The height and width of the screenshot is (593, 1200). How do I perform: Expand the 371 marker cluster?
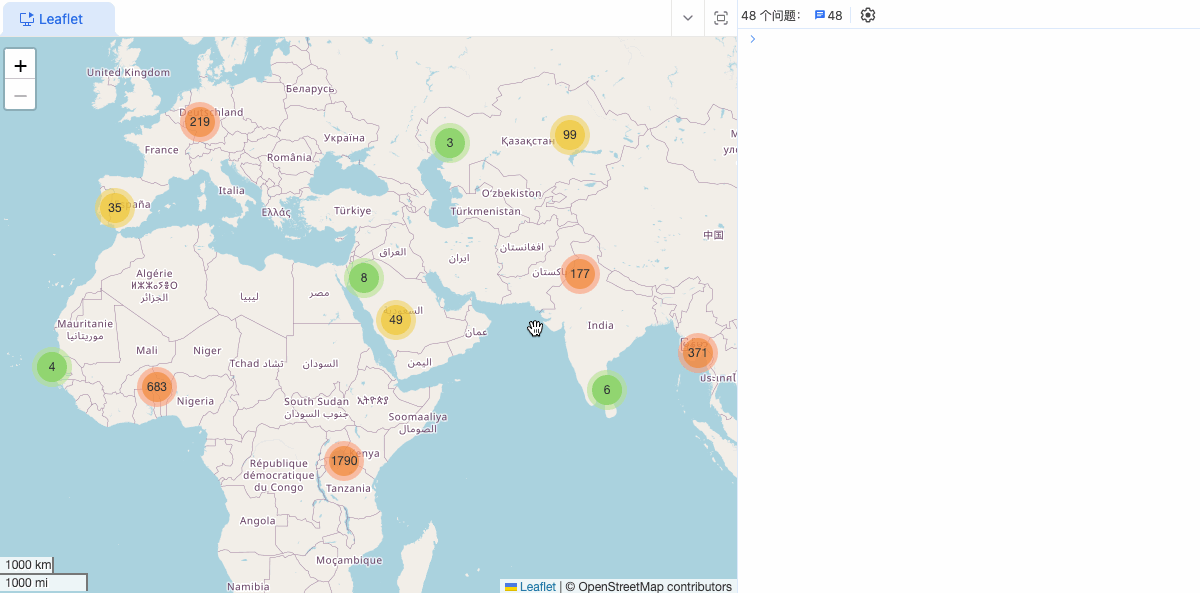click(697, 352)
